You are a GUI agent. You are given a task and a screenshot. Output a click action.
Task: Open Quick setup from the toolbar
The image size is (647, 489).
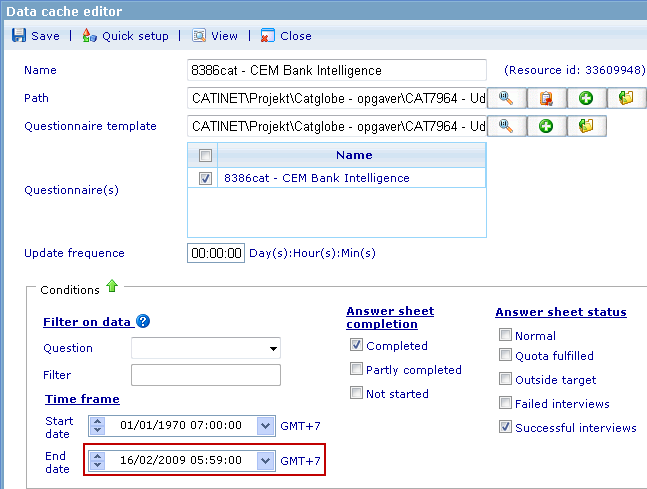click(125, 36)
